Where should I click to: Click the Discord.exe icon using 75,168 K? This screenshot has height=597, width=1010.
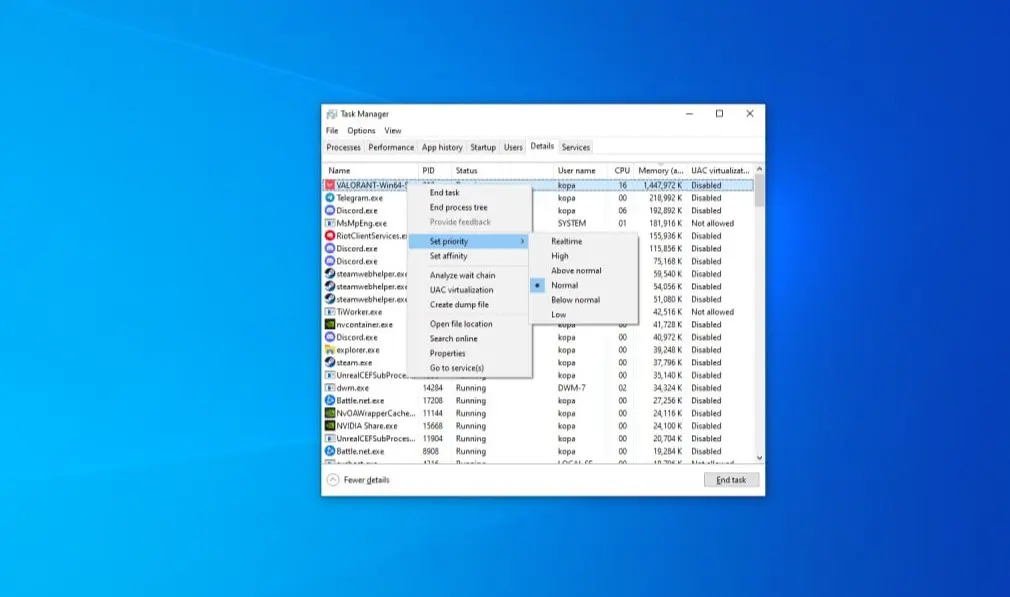point(330,261)
